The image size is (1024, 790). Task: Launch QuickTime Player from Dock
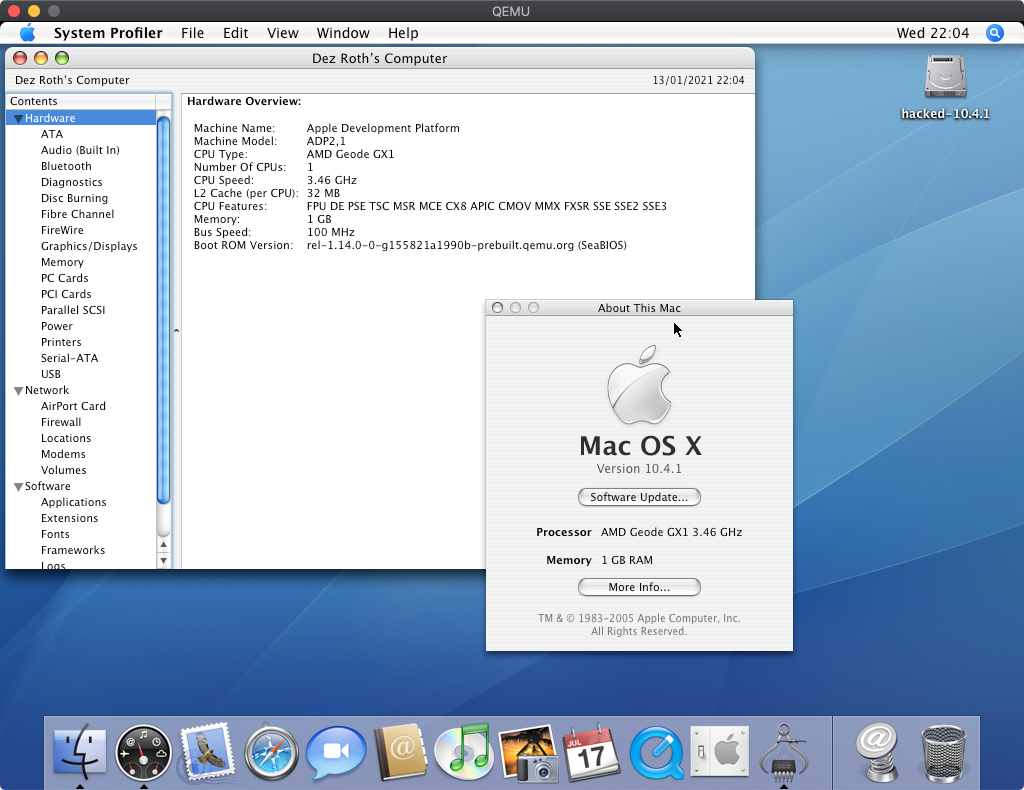(656, 753)
